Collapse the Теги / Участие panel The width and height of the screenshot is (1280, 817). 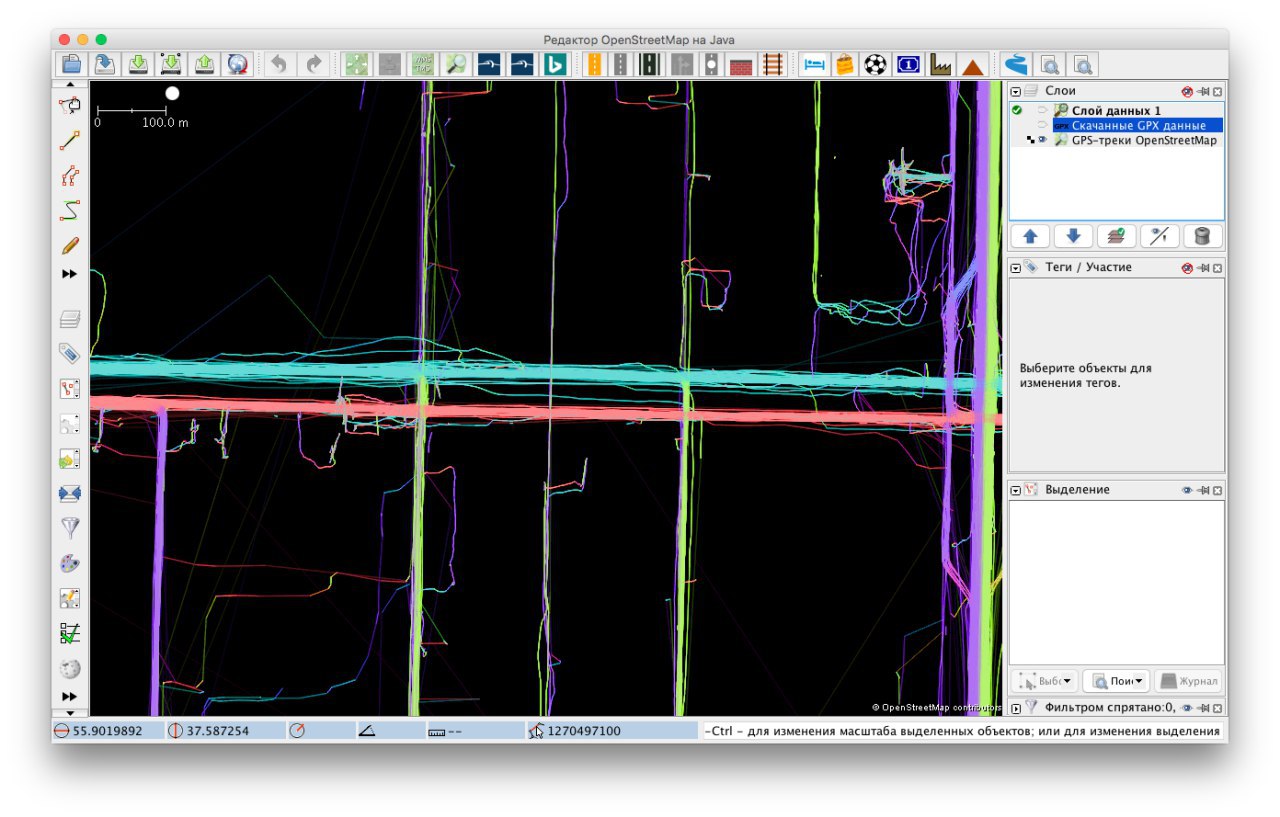1016,268
